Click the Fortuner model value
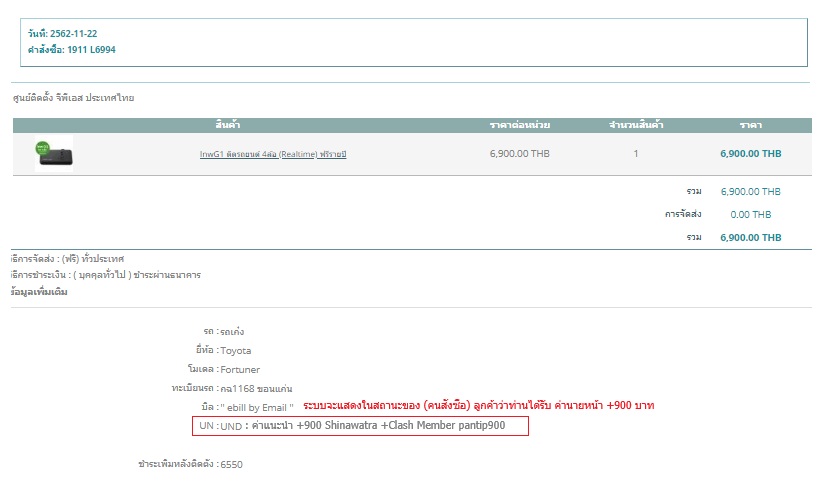Image resolution: width=818 pixels, height=486 pixels. pos(240,369)
